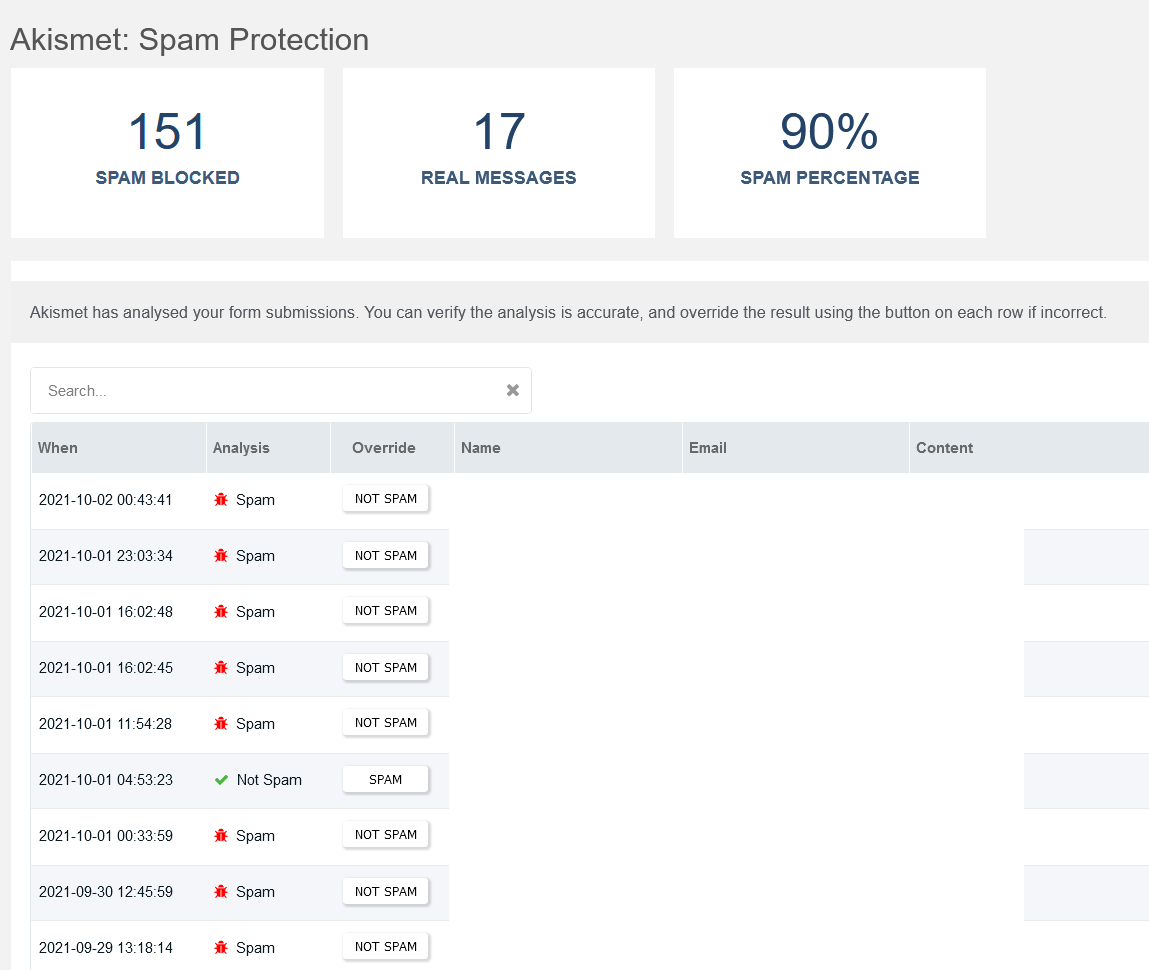Mark the 2021-10-02 00:43:41 entry as Not Spam

(x=385, y=499)
